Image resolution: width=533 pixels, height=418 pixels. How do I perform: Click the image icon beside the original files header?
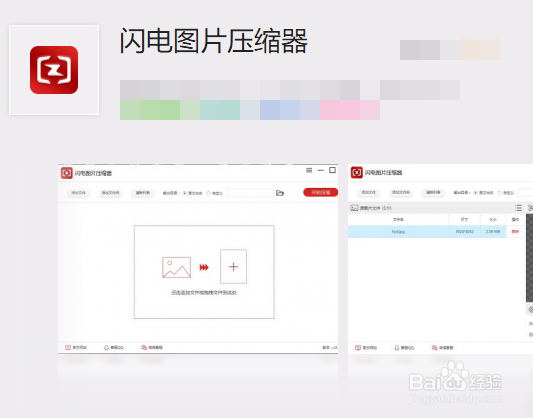pos(354,208)
